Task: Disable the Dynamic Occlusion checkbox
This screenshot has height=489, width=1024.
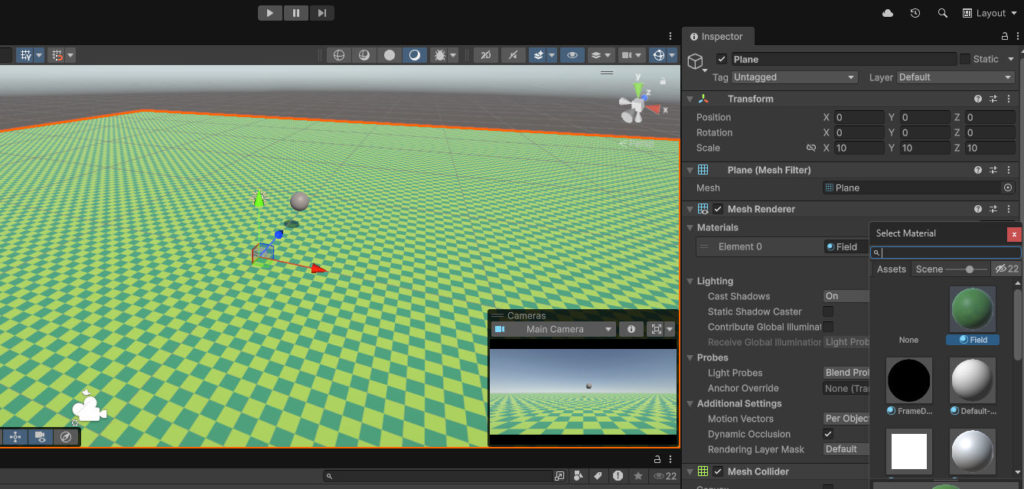Action: [828, 434]
